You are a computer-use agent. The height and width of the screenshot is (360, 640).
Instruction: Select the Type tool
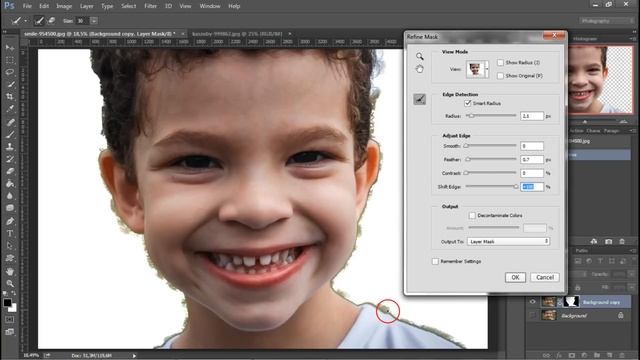pos(10,233)
